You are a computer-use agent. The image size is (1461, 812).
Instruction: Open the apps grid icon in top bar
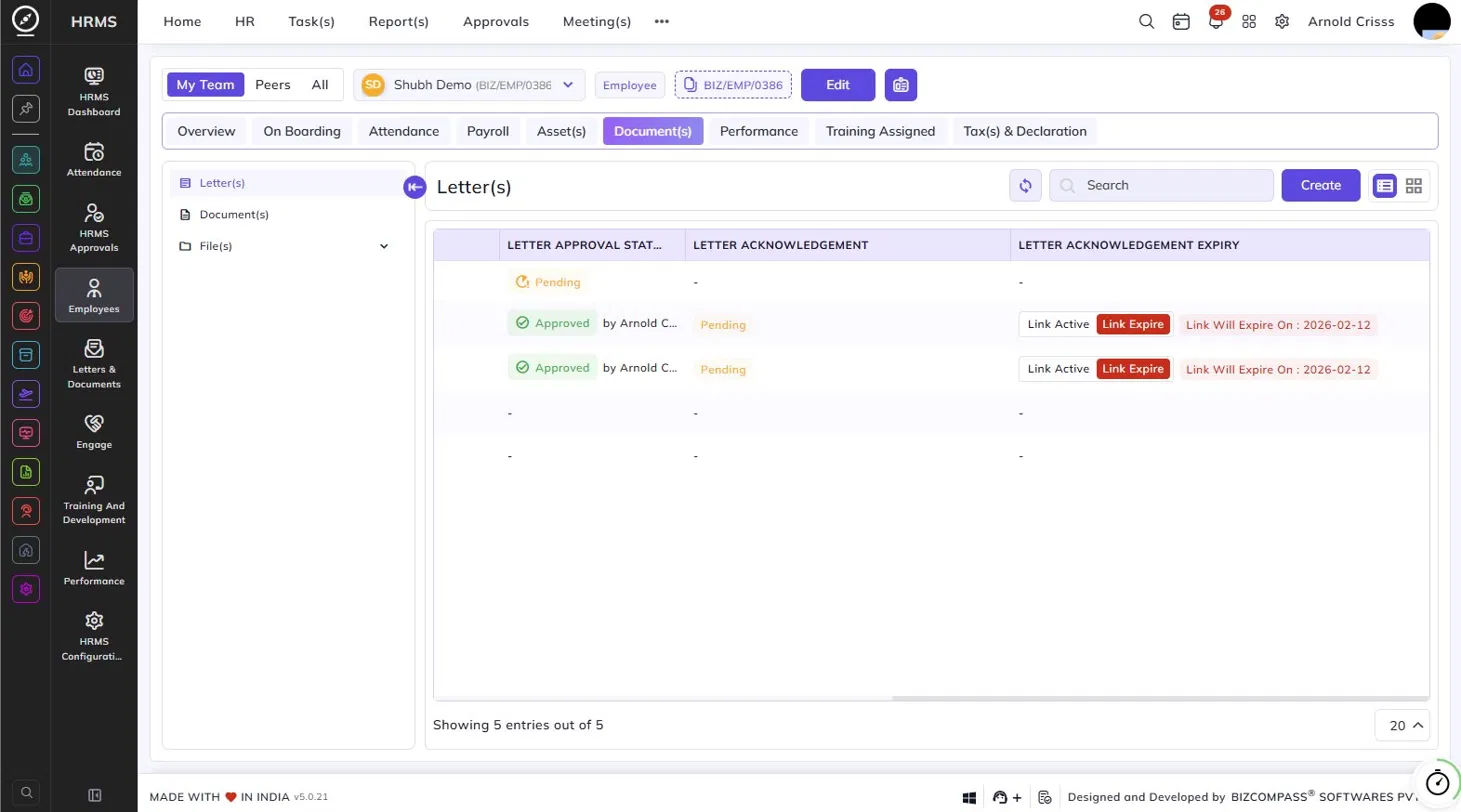[x=1249, y=21]
